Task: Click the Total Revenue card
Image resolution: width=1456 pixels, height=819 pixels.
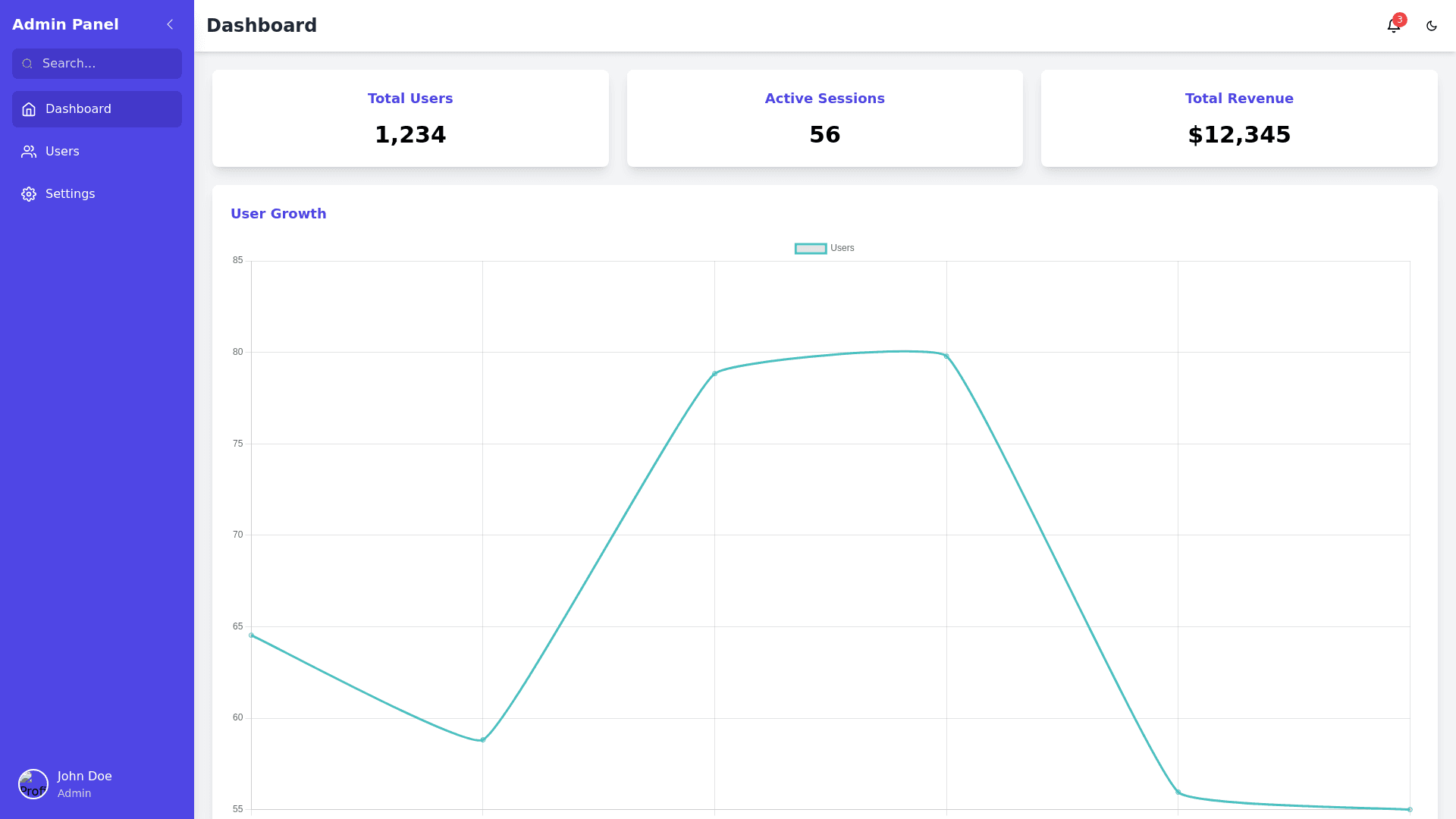Action: [1238, 118]
